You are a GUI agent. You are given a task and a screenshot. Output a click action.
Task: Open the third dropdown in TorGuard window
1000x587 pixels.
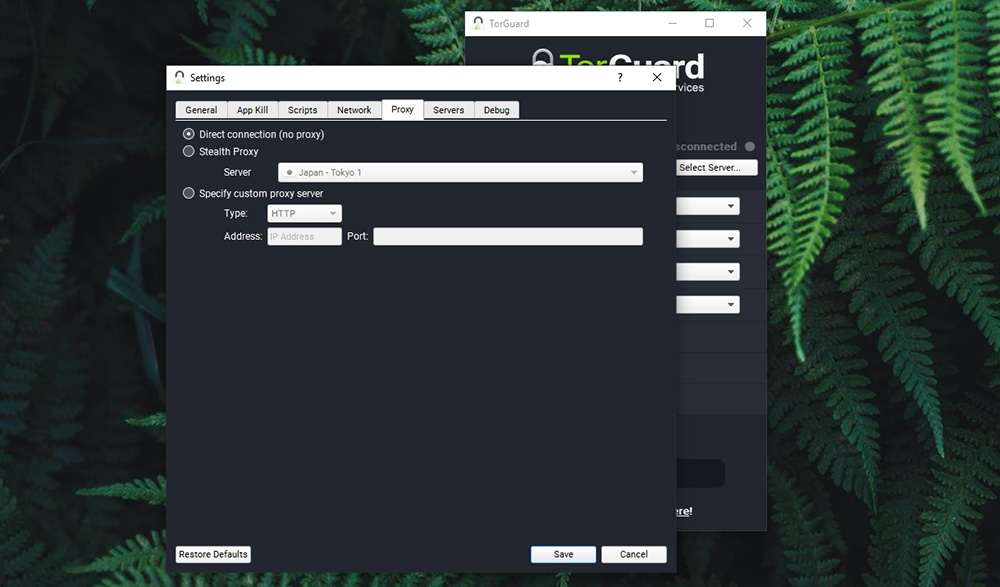click(708, 272)
